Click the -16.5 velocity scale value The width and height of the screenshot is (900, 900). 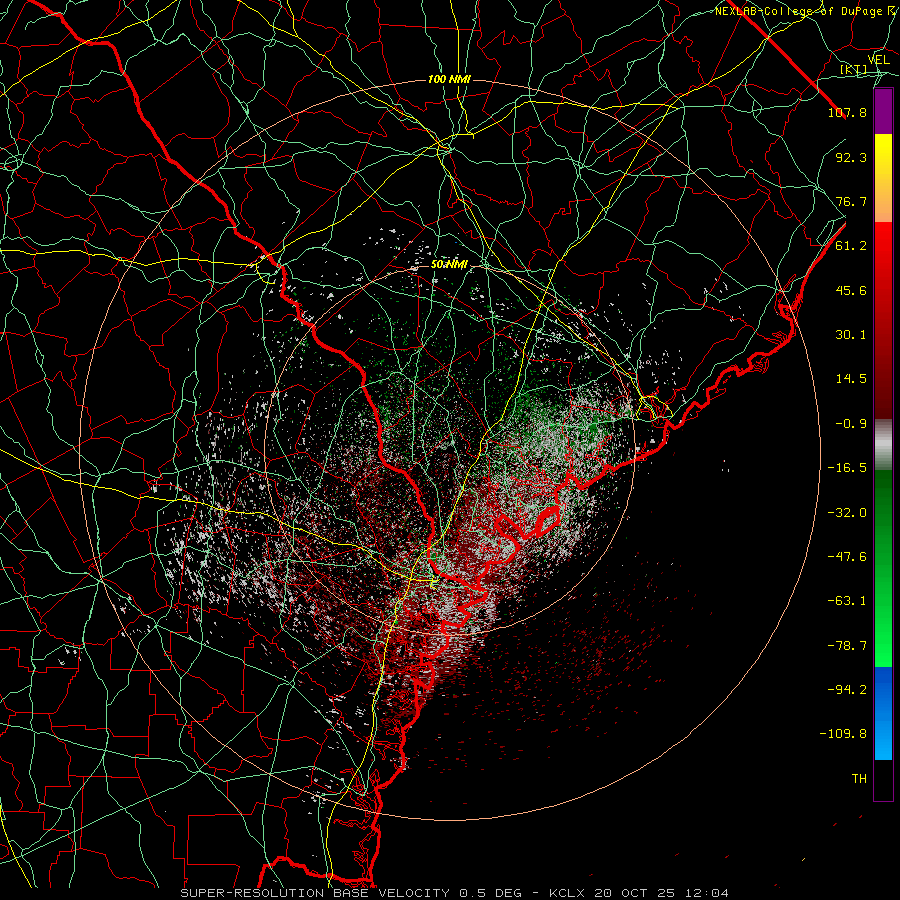click(x=847, y=468)
